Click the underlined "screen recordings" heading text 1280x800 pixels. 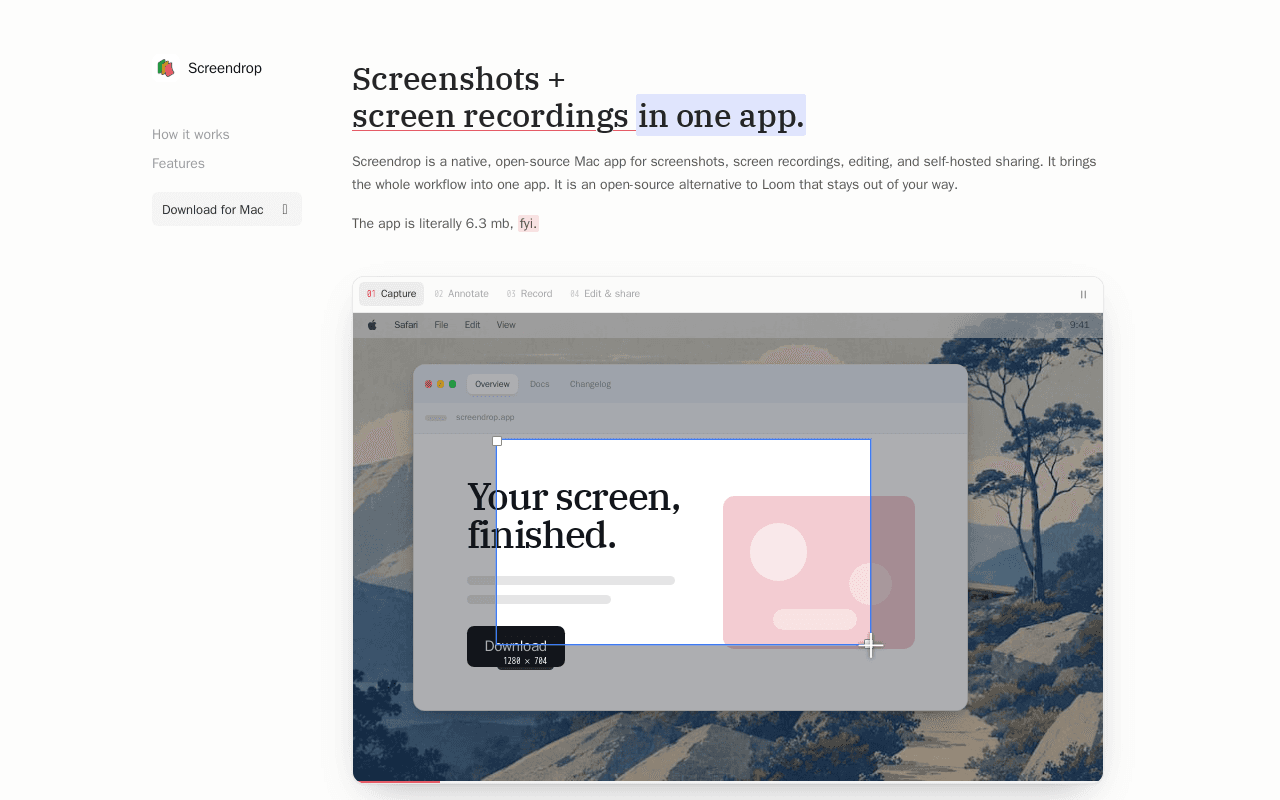(490, 116)
